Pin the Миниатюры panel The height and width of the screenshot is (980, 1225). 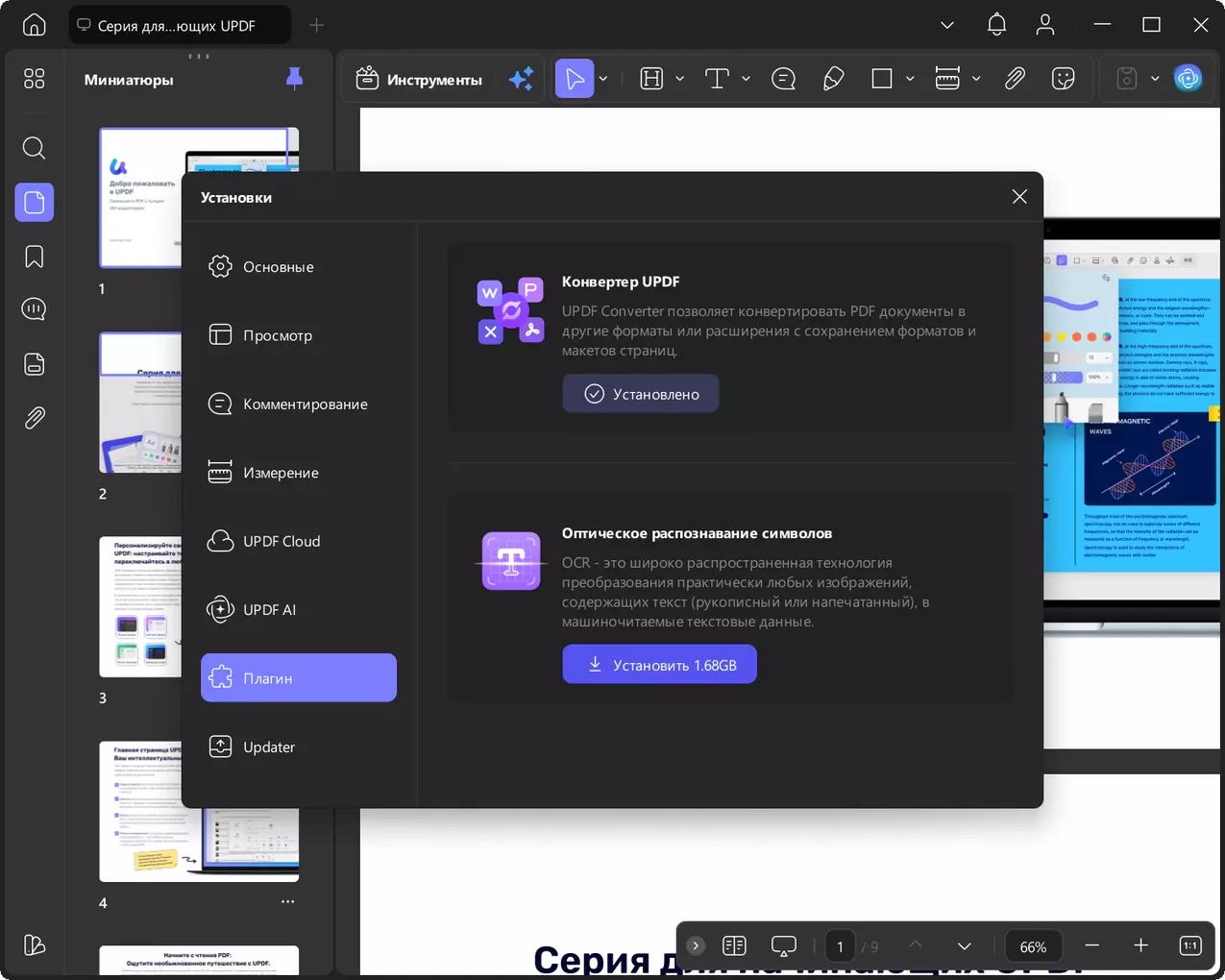click(295, 79)
